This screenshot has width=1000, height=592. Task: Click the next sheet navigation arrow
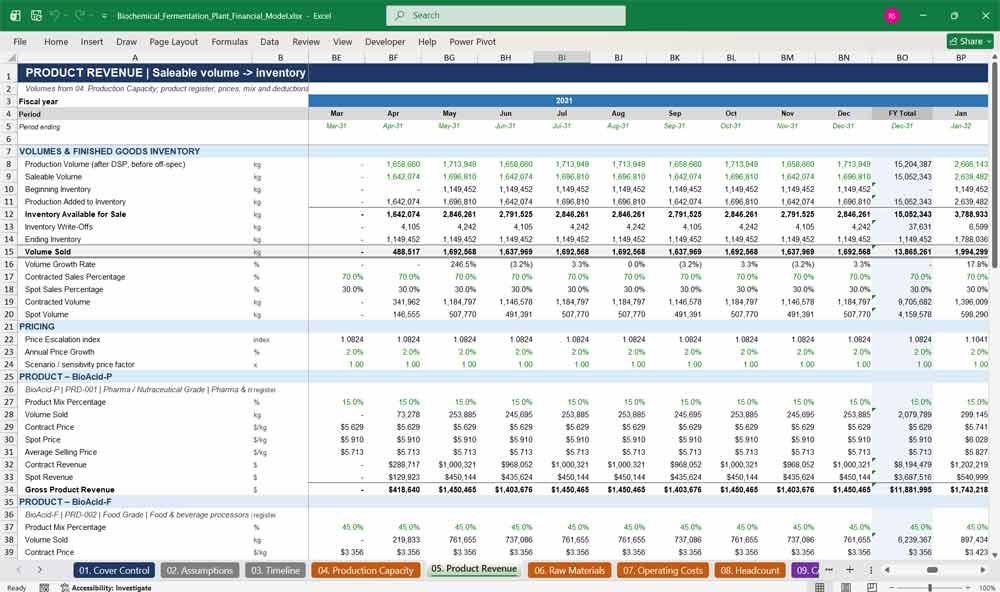40,570
